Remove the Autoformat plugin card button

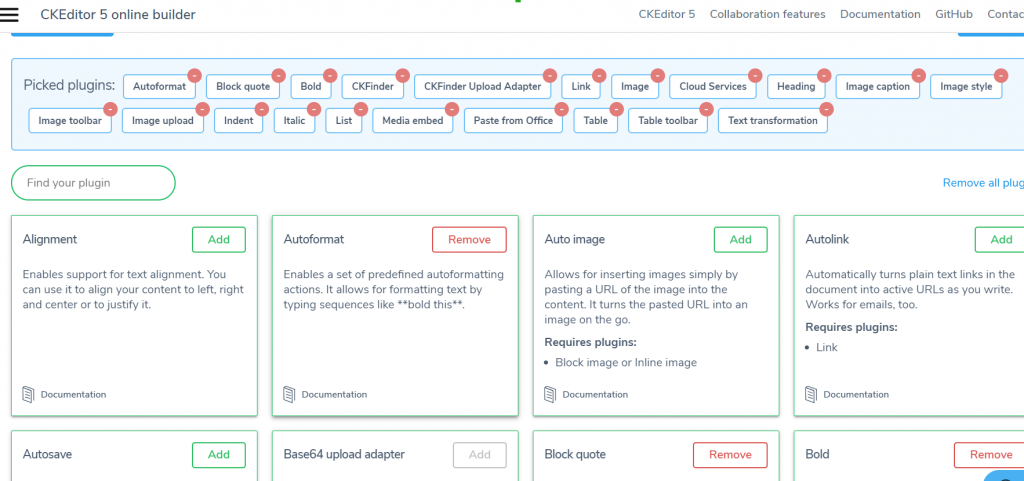tap(469, 240)
